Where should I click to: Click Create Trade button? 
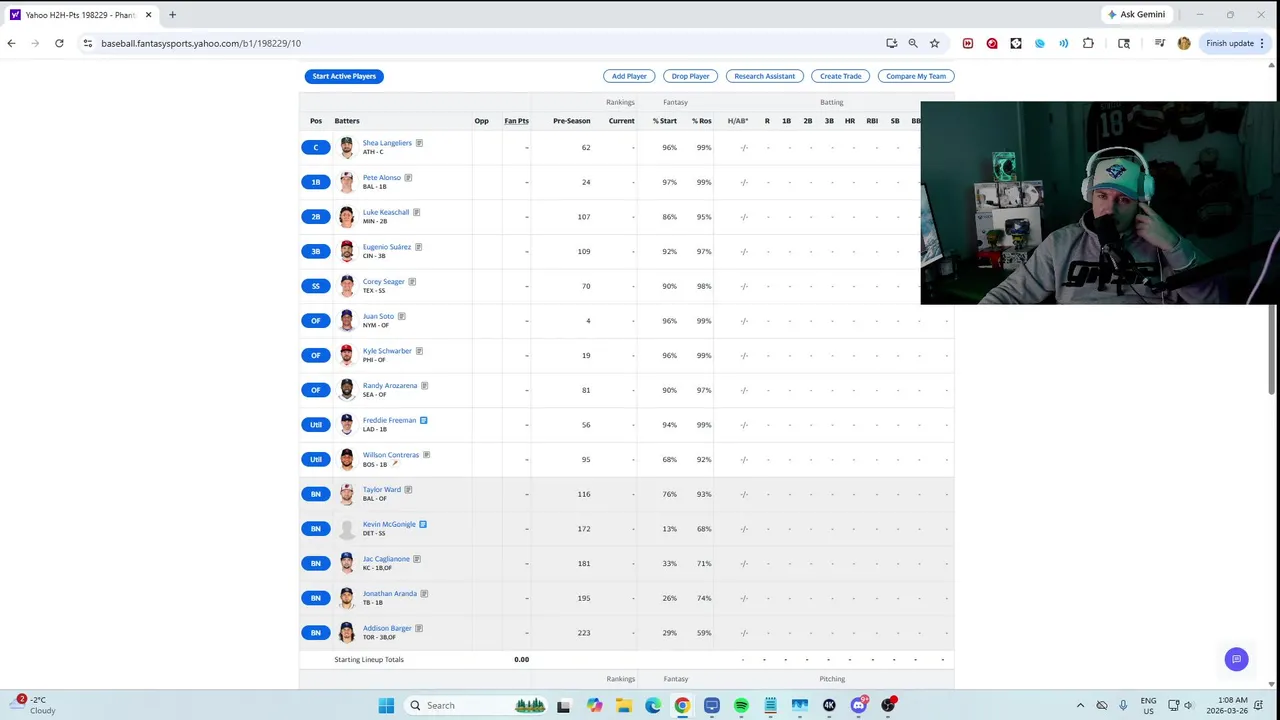pyautogui.click(x=841, y=76)
